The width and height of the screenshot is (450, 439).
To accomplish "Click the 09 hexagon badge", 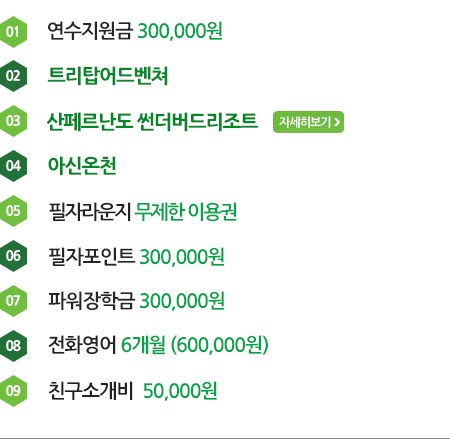I will 13,391.
